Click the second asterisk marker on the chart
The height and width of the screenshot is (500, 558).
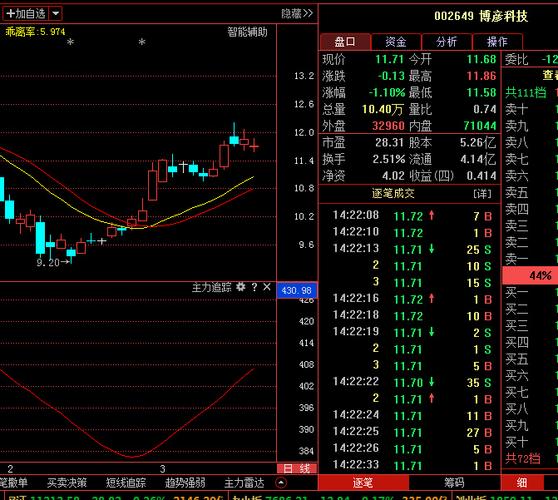(x=142, y=42)
